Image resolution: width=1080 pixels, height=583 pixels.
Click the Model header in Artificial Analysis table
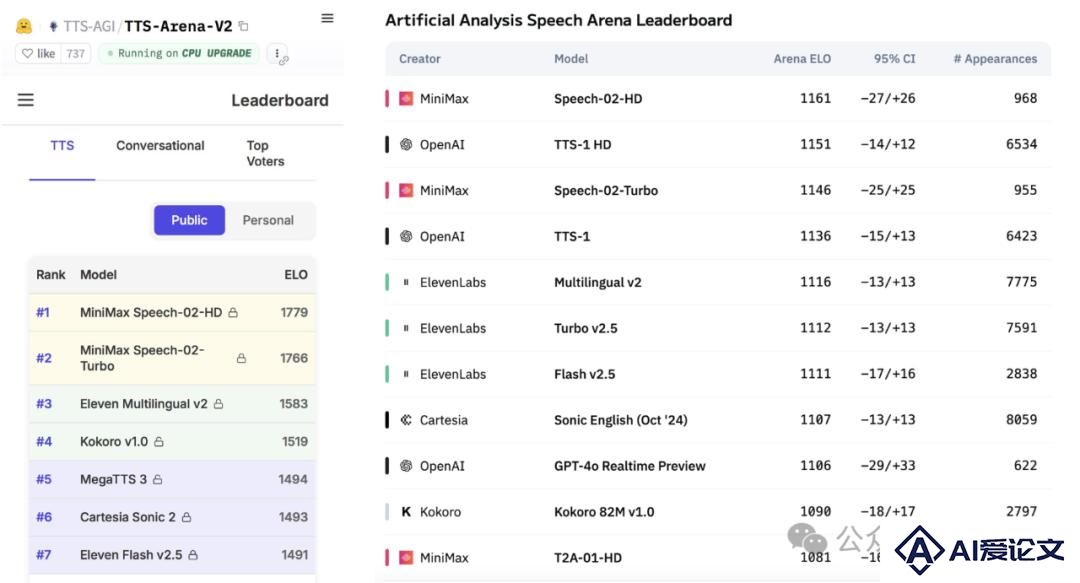571,59
